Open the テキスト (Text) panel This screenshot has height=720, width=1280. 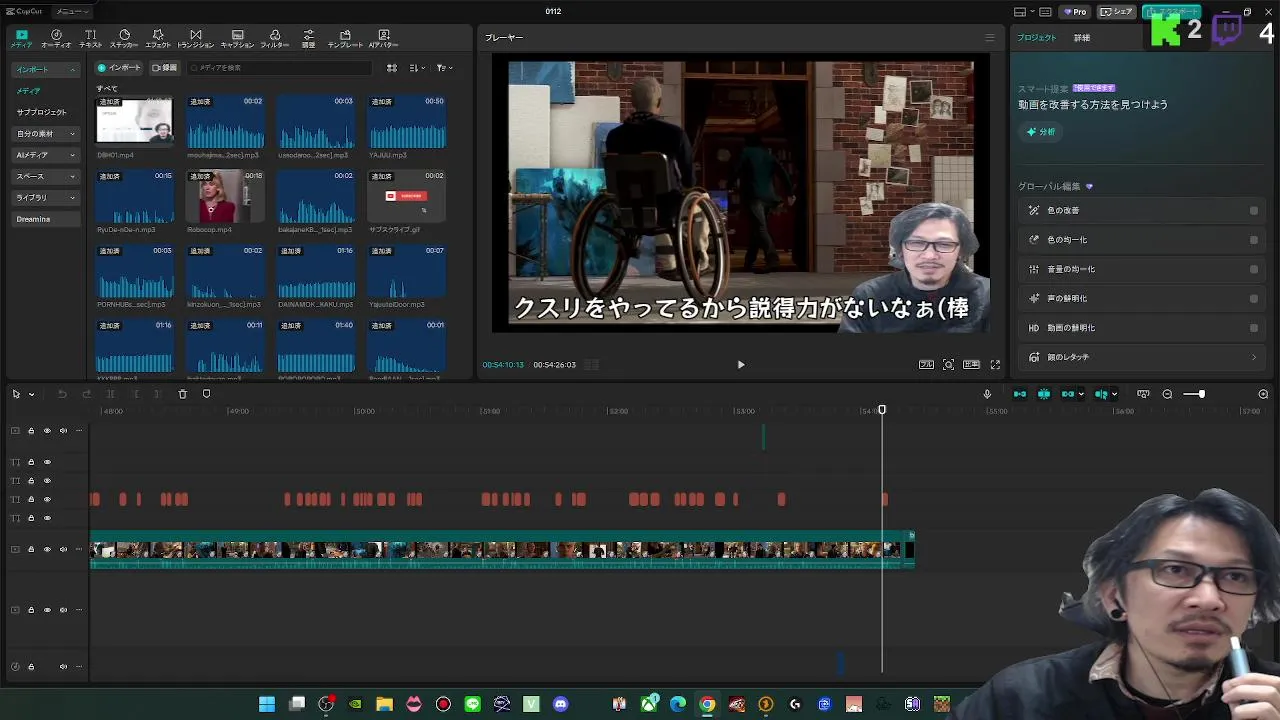pos(91,39)
